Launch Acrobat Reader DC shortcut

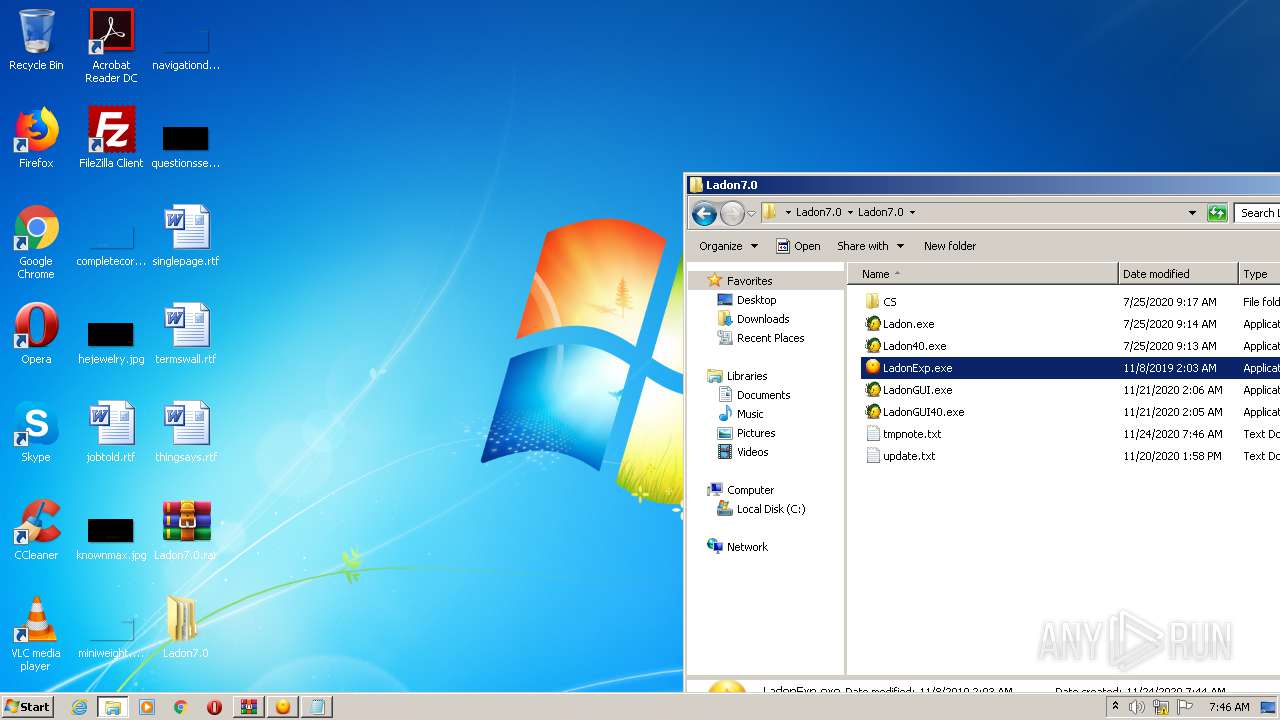111,46
